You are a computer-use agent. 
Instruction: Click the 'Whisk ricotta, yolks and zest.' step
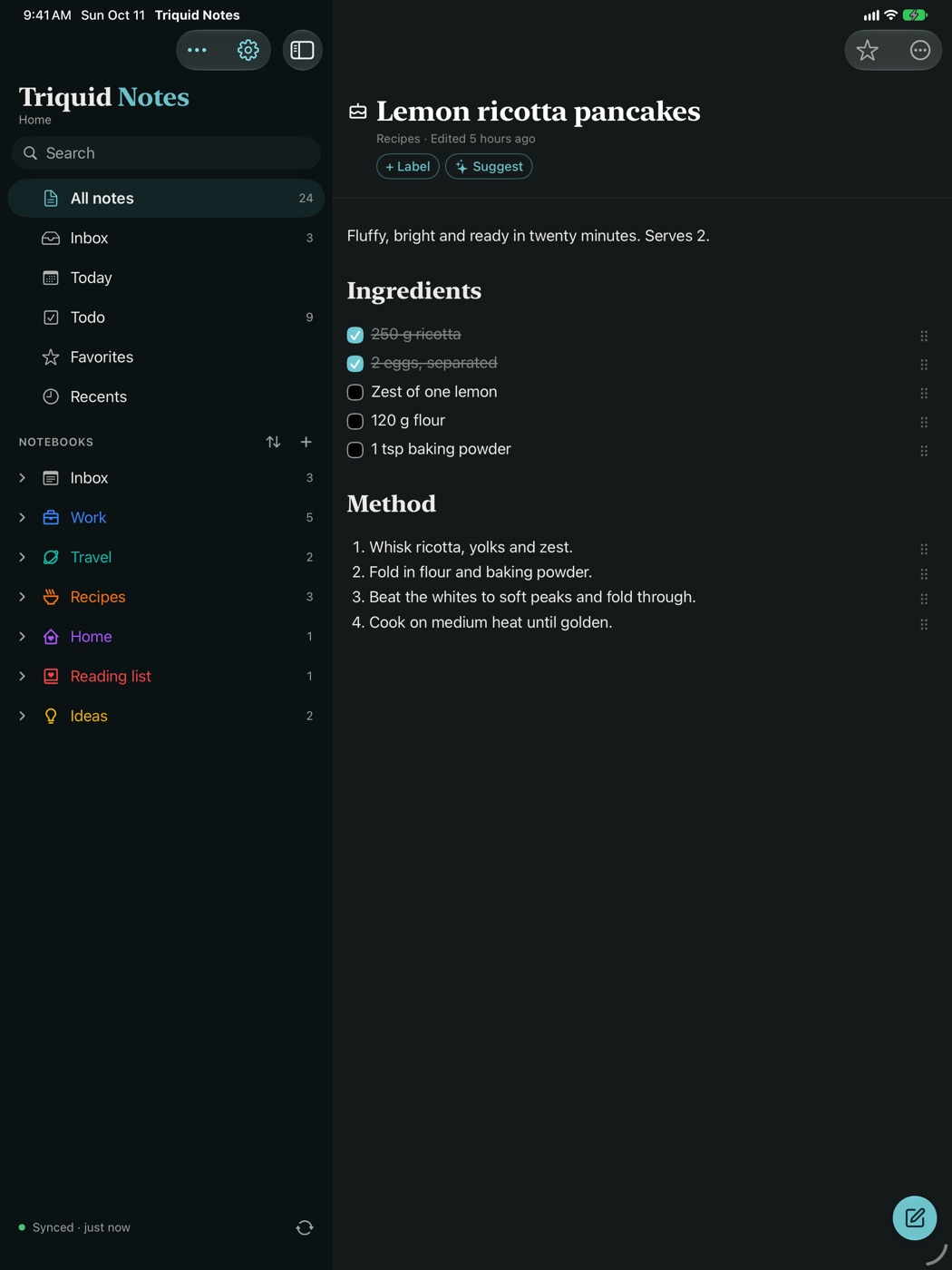[471, 547]
